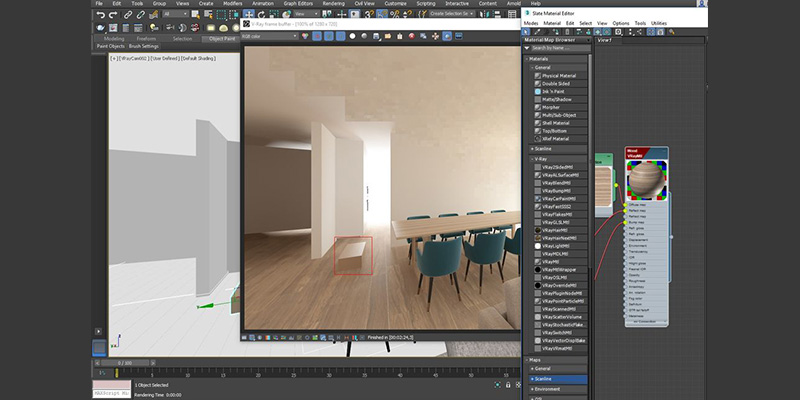Click the Brush Settings panel button
Screen dimensions: 800x400
coord(144,46)
